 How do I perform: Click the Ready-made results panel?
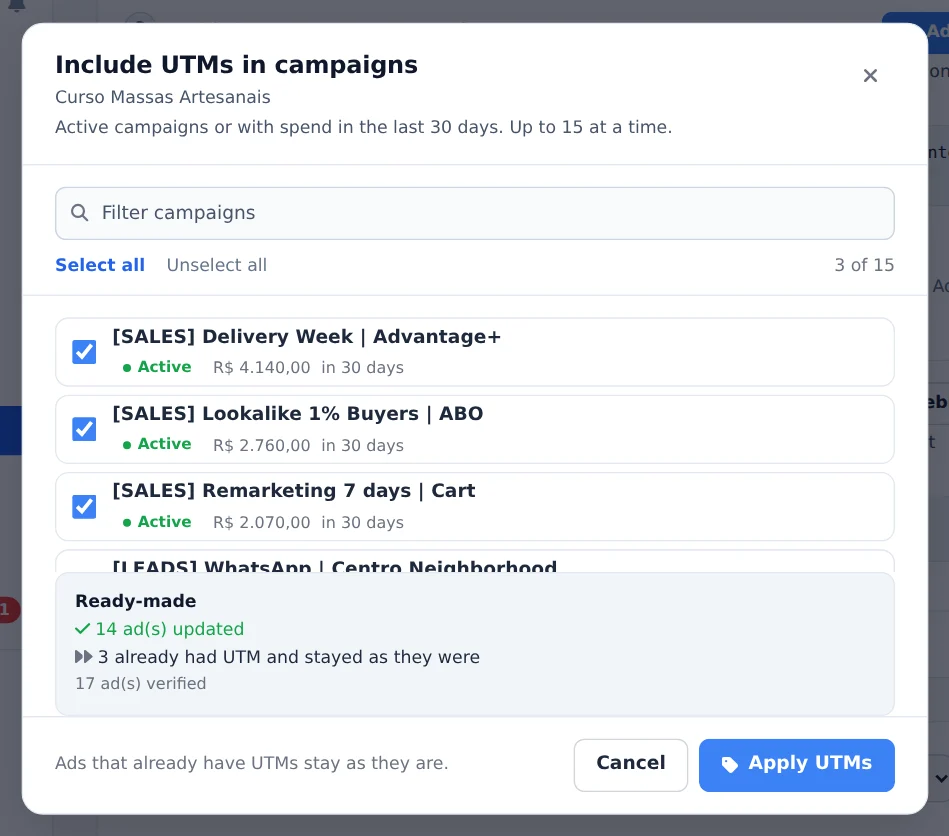point(474,643)
